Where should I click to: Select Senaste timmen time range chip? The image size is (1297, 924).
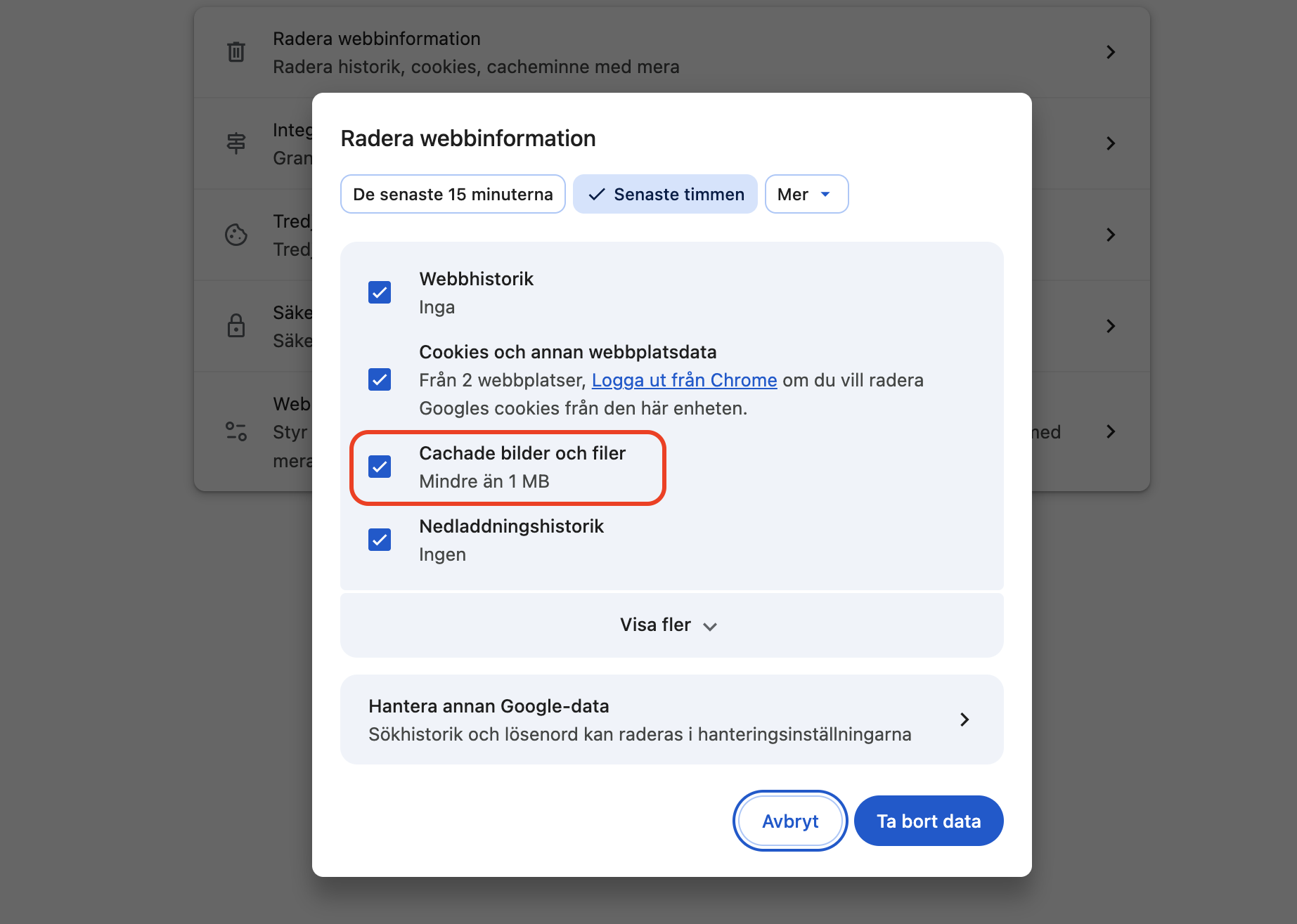[665, 194]
